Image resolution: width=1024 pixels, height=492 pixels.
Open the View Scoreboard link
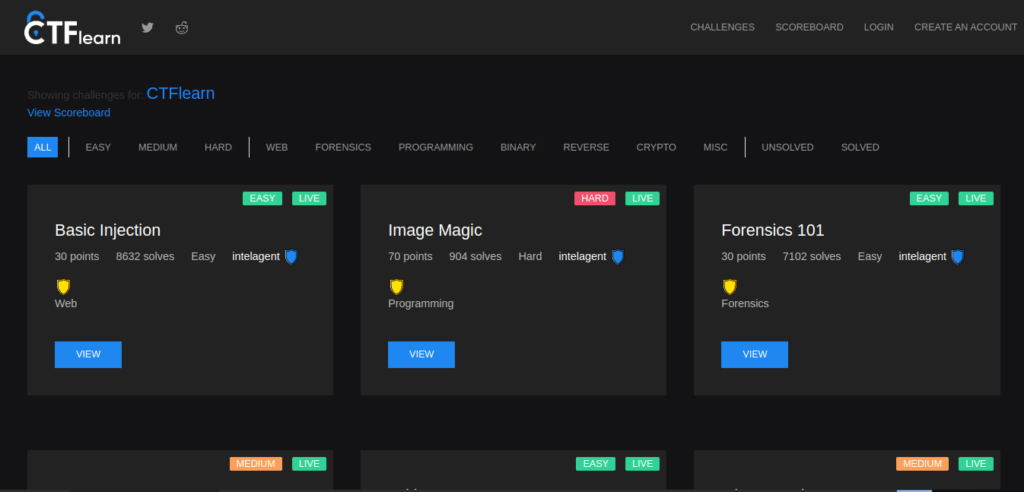pos(69,113)
